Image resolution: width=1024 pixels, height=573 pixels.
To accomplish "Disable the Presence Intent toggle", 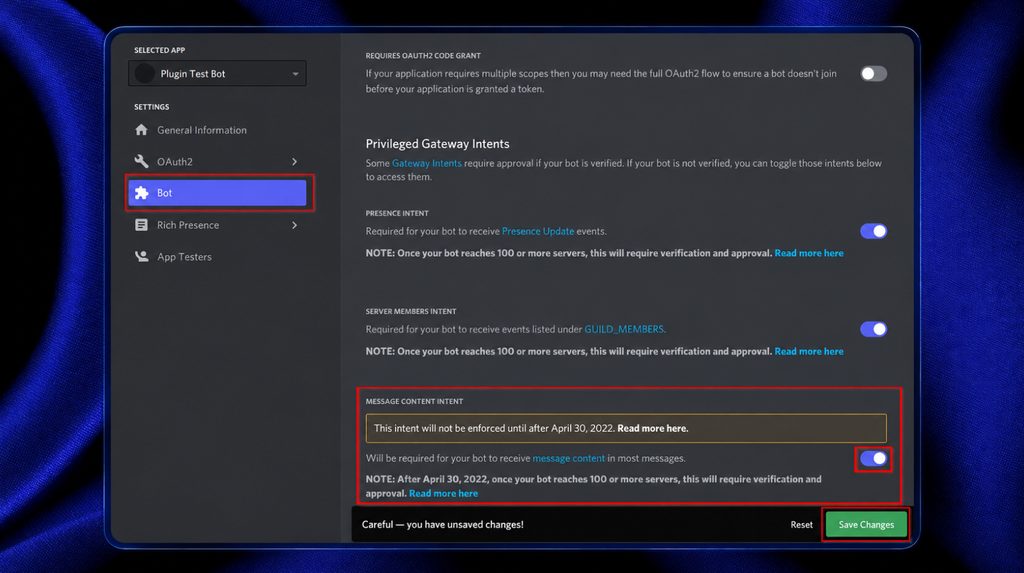I will coord(873,231).
